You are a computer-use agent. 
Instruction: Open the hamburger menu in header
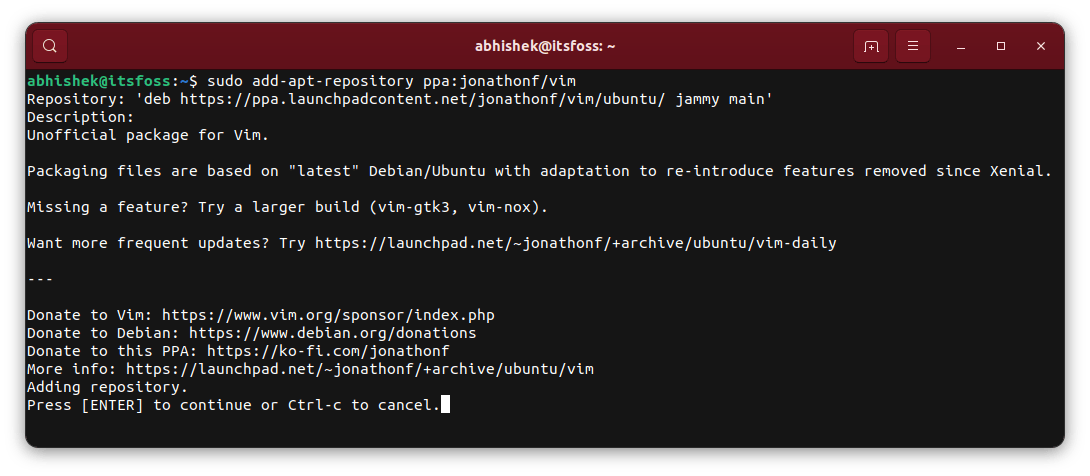(x=913, y=46)
